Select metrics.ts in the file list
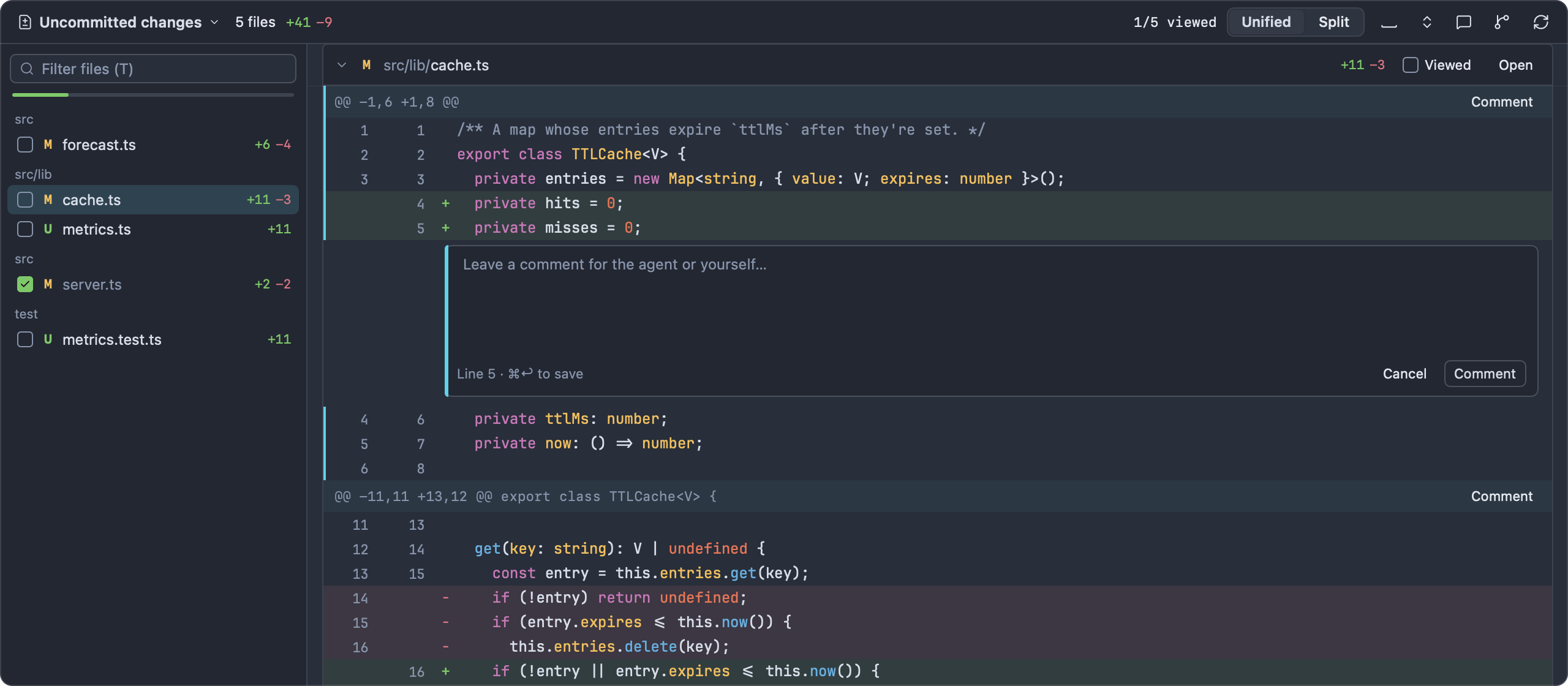This screenshot has height=686, width=1568. (x=153, y=229)
